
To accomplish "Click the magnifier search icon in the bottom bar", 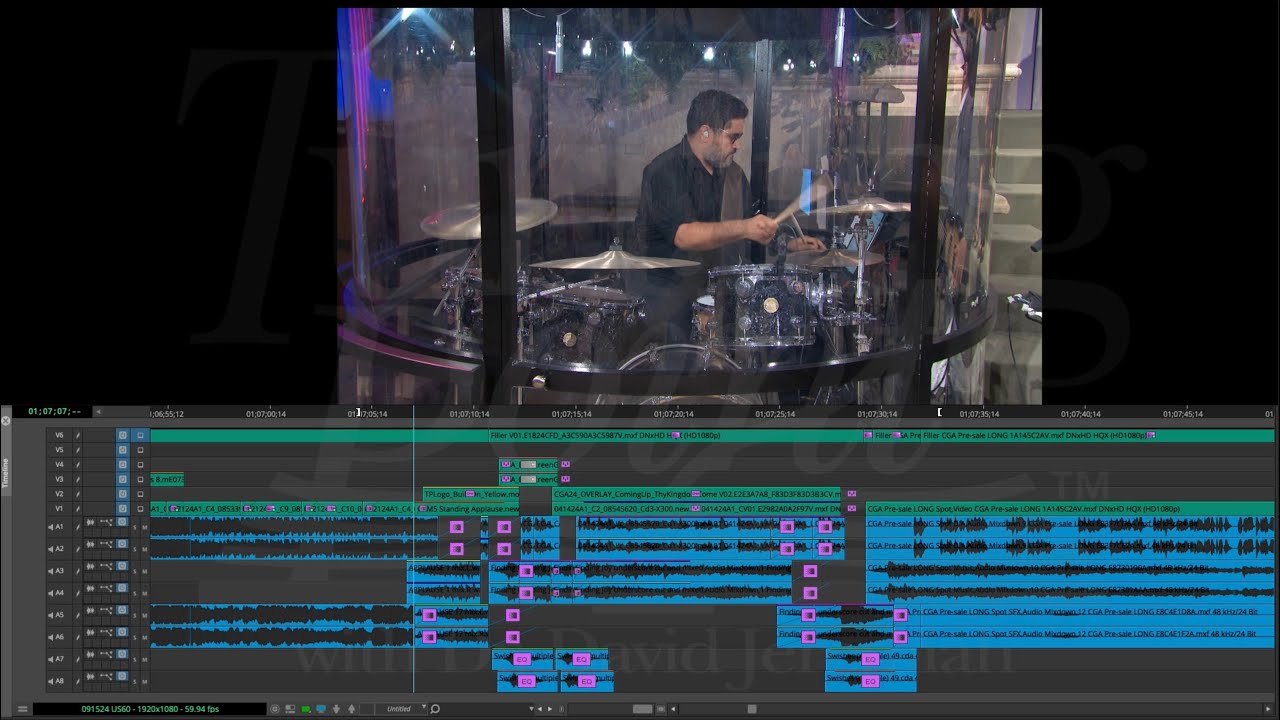I will (x=435, y=709).
